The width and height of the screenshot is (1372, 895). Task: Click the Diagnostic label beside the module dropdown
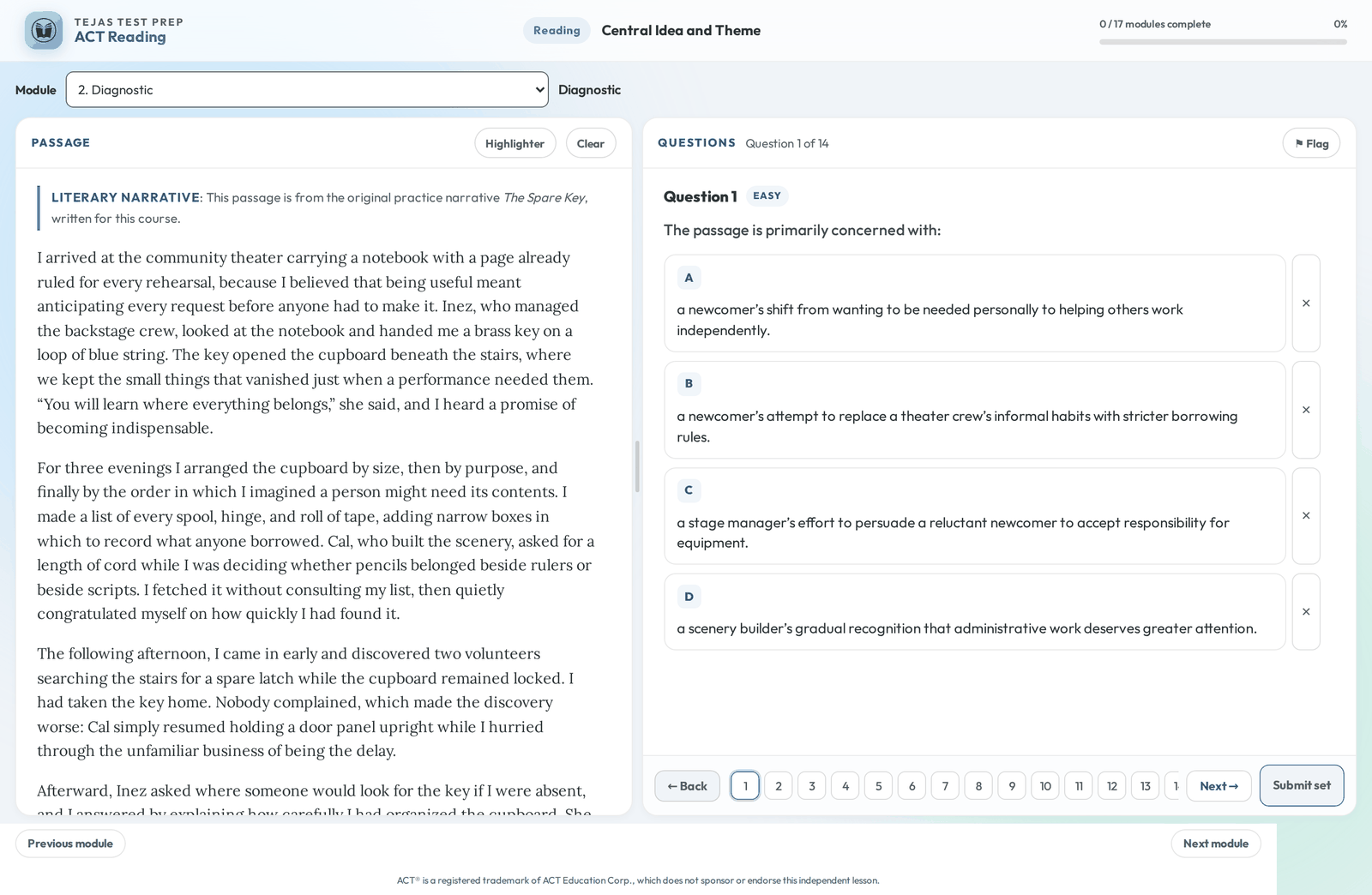(x=589, y=90)
